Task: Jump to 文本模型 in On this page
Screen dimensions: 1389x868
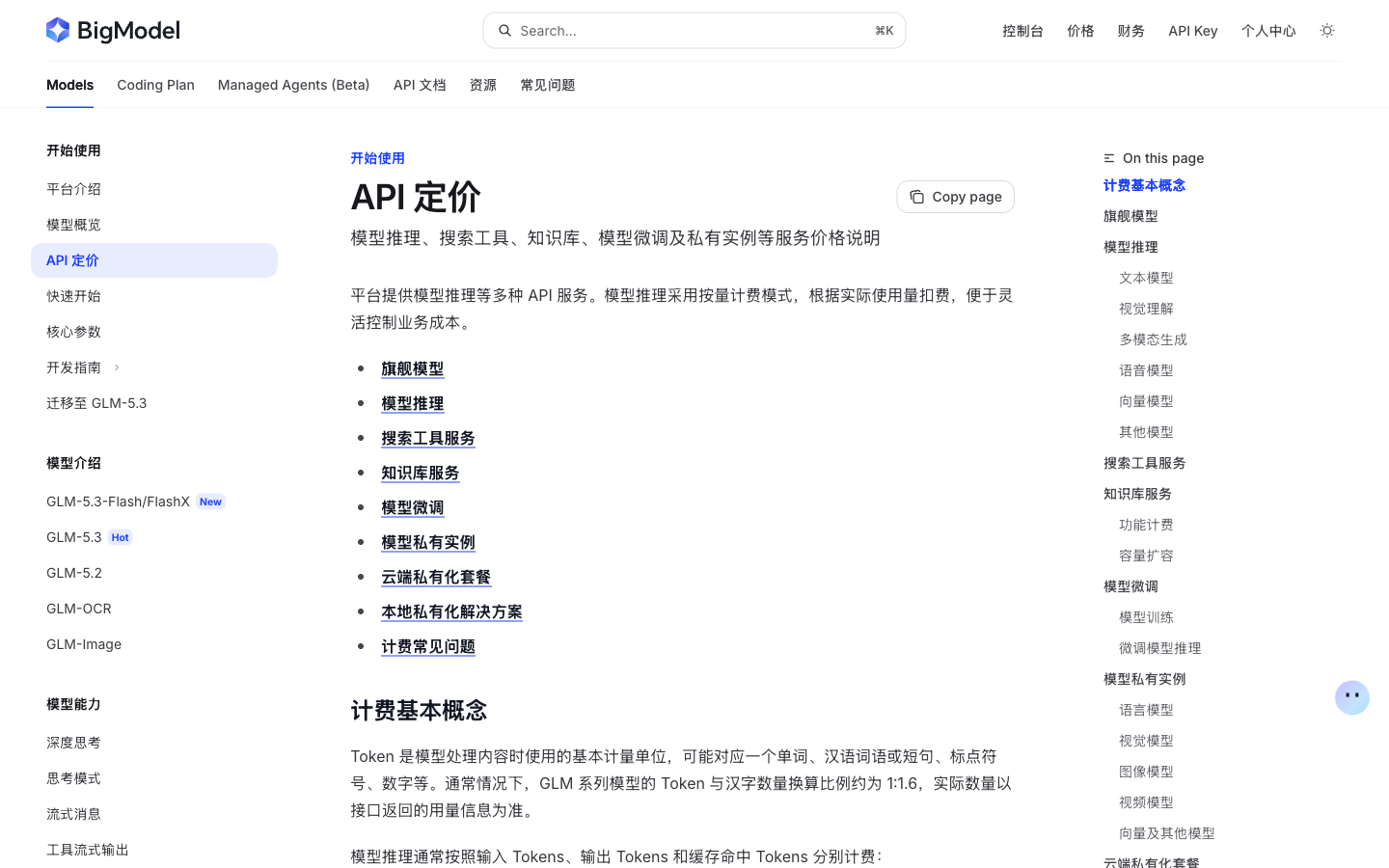Action: point(1146,278)
